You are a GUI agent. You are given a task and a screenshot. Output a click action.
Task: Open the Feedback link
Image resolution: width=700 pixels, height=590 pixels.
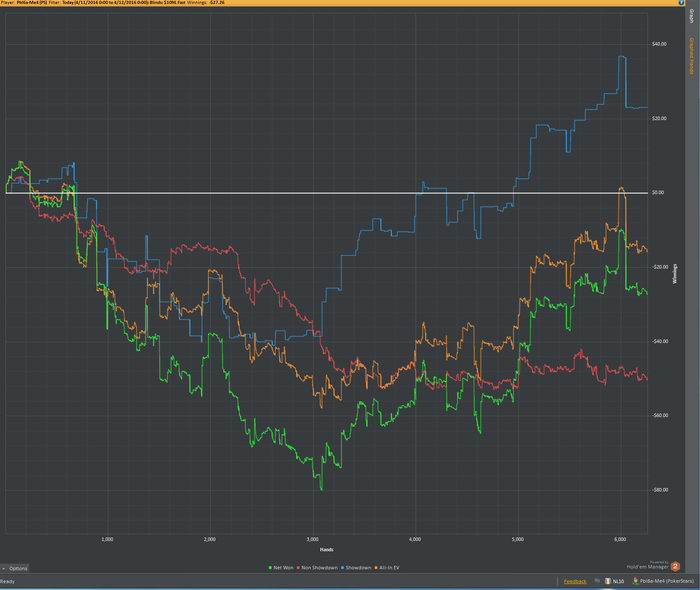coord(575,582)
